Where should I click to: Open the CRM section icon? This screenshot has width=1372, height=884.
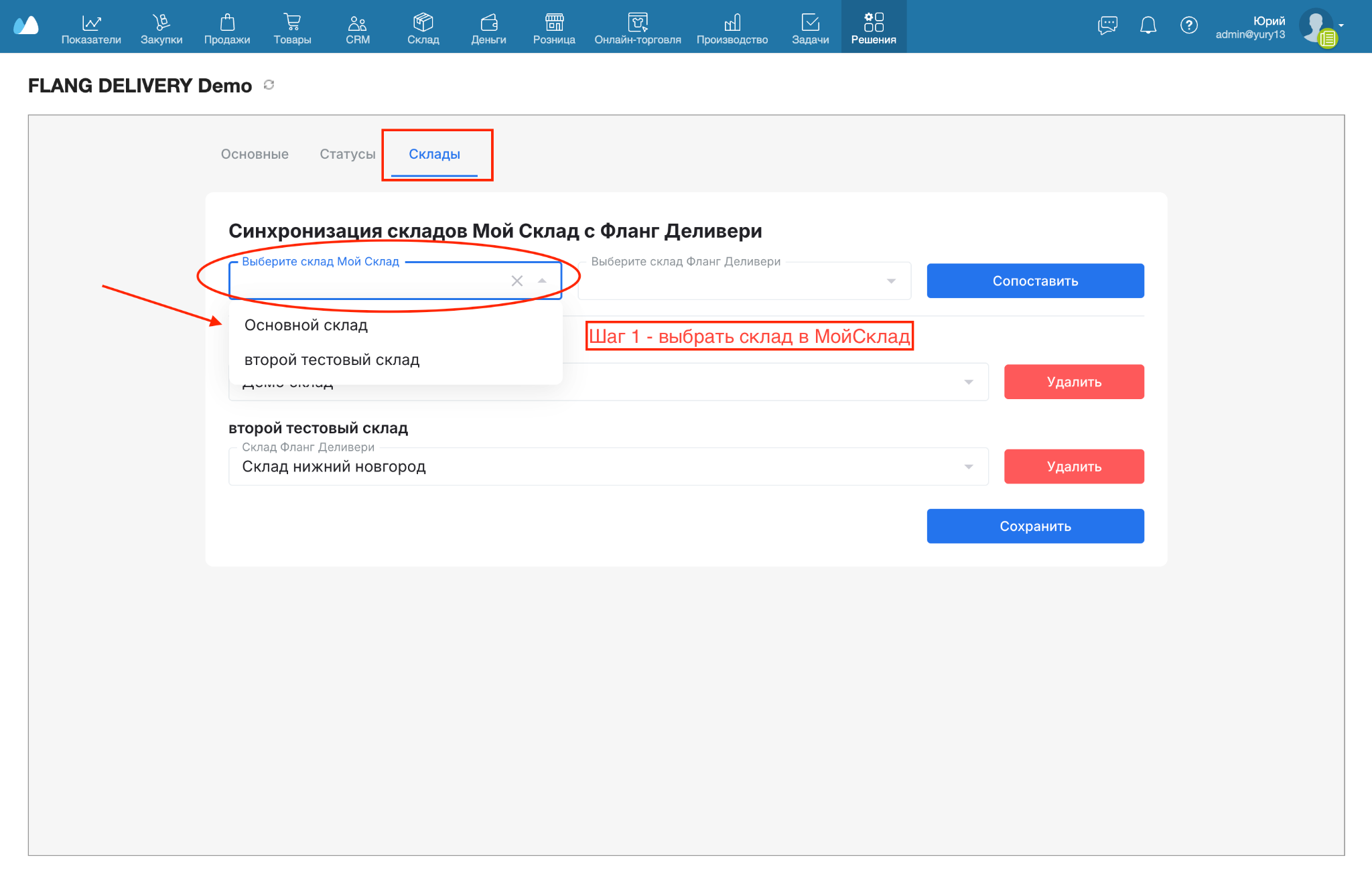tap(358, 23)
